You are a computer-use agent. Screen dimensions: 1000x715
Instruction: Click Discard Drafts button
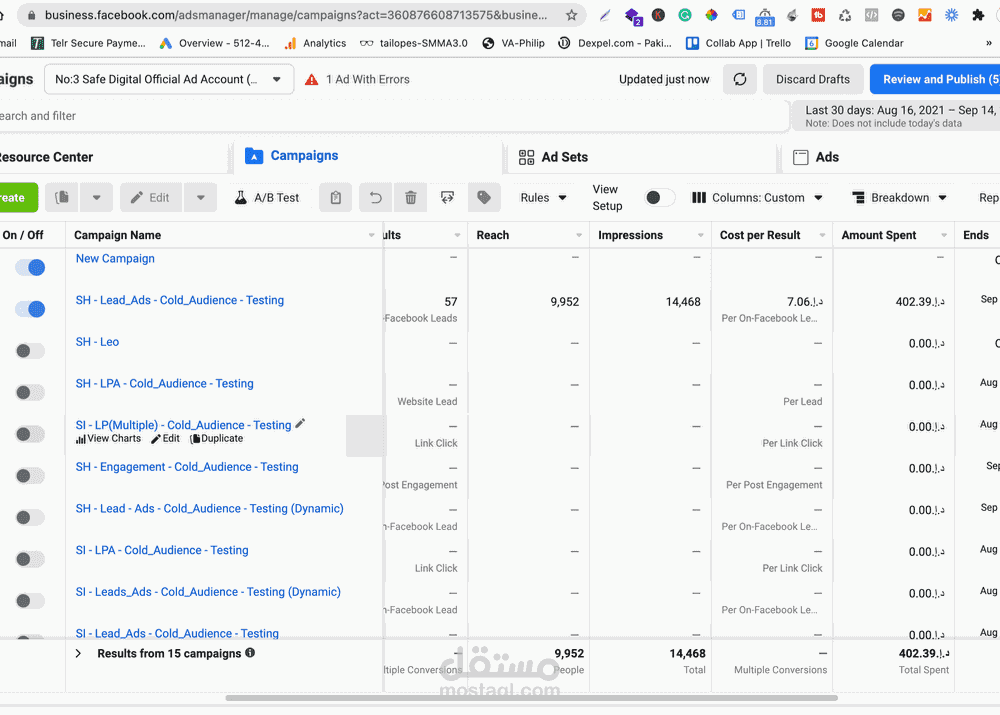pyautogui.click(x=813, y=79)
